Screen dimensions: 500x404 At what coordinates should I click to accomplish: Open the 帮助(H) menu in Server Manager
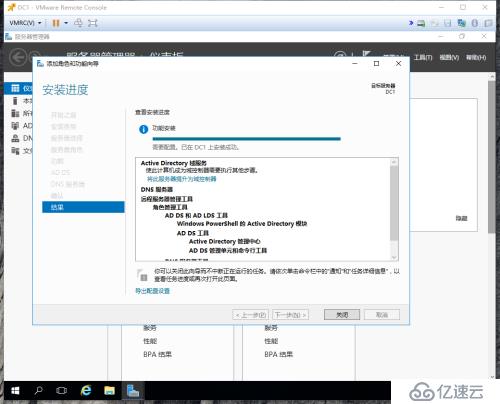[x=476, y=58]
